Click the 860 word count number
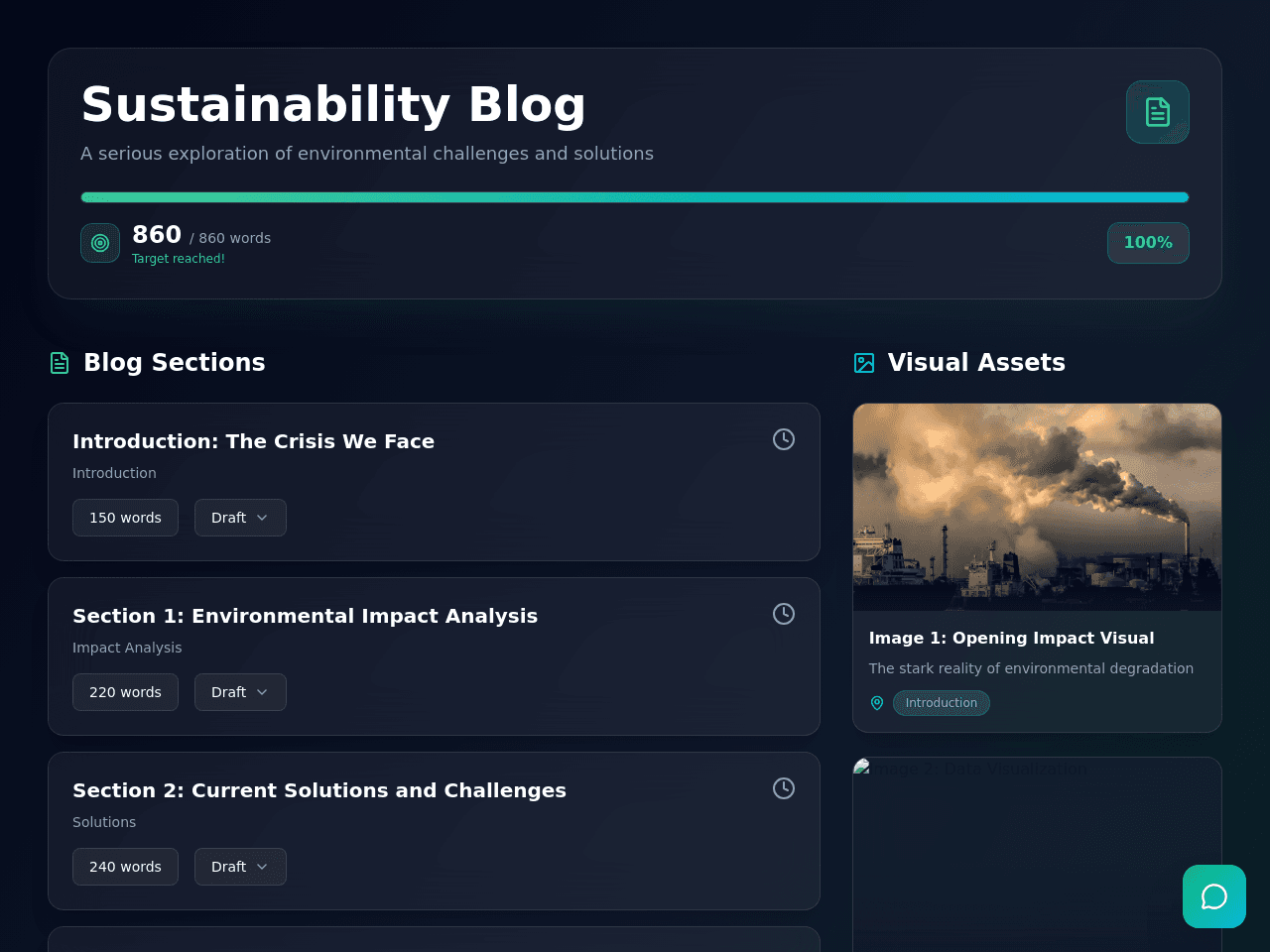Screen dimensions: 1270x952 (x=157, y=235)
